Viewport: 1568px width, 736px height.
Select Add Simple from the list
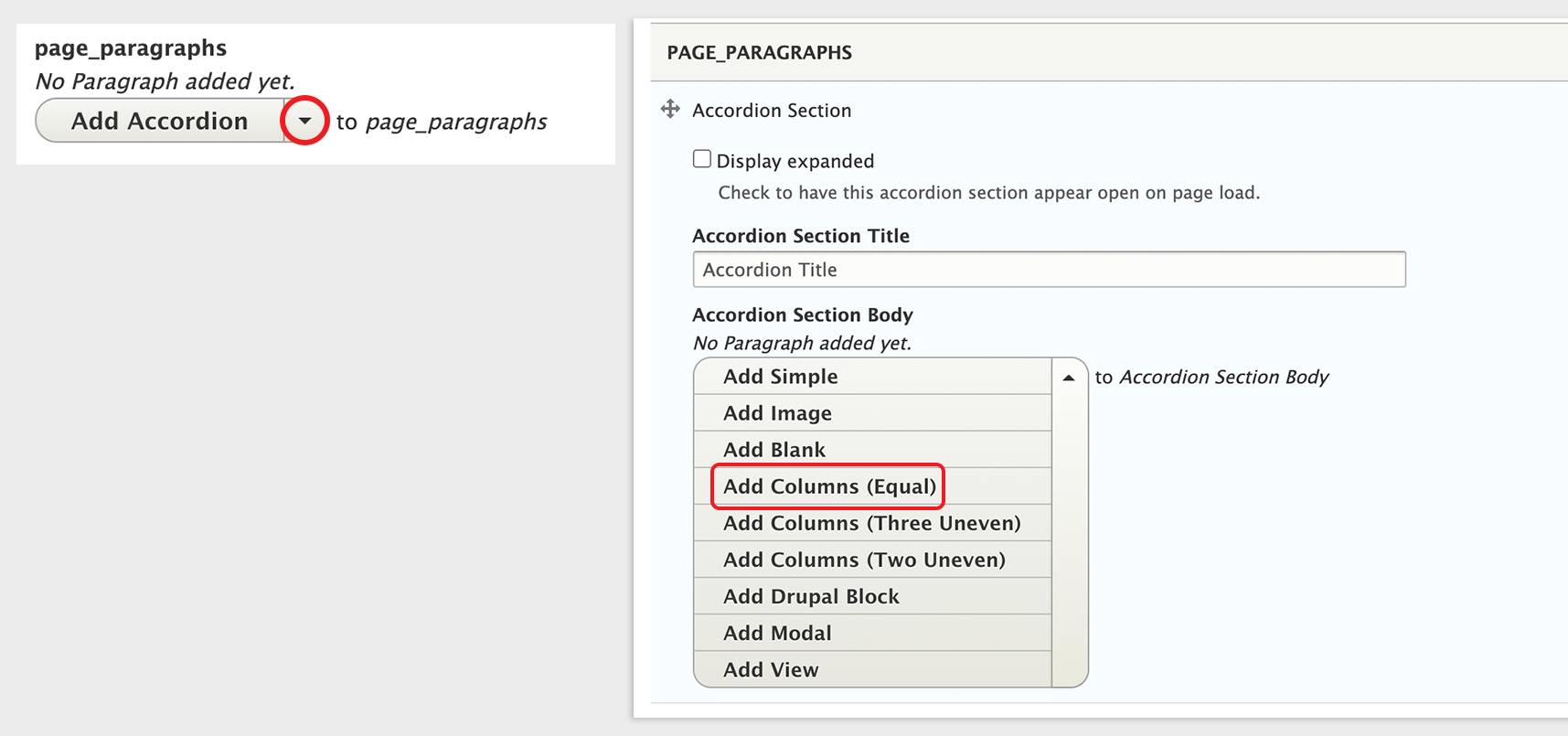pyautogui.click(x=873, y=377)
